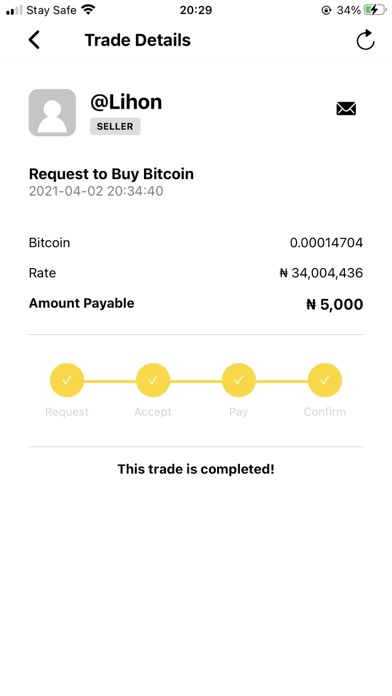Tap the Accept step checkmark circle
392x696 pixels.
pyautogui.click(x=153, y=380)
